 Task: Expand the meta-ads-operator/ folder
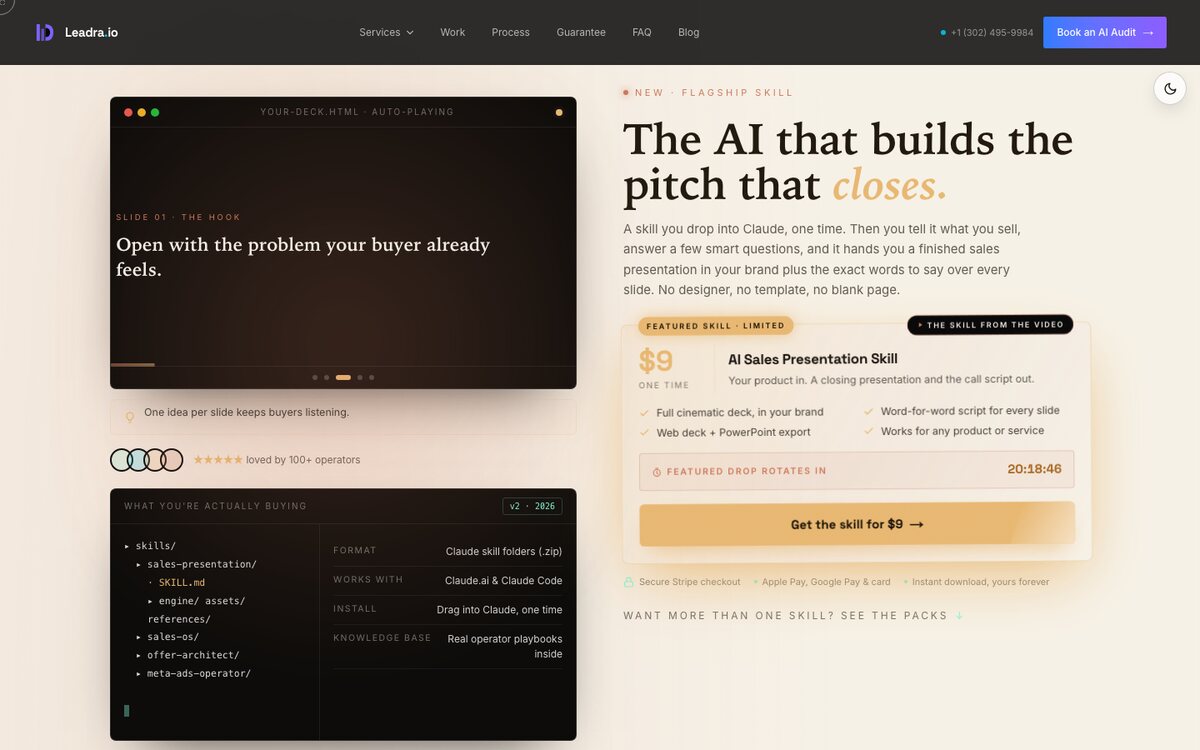pos(193,673)
